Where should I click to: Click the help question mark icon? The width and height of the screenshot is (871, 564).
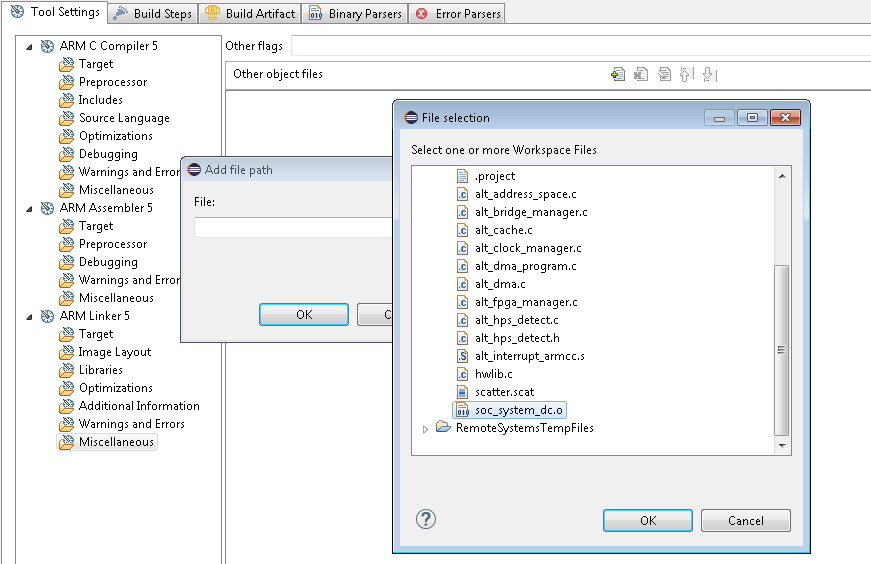tap(426, 520)
